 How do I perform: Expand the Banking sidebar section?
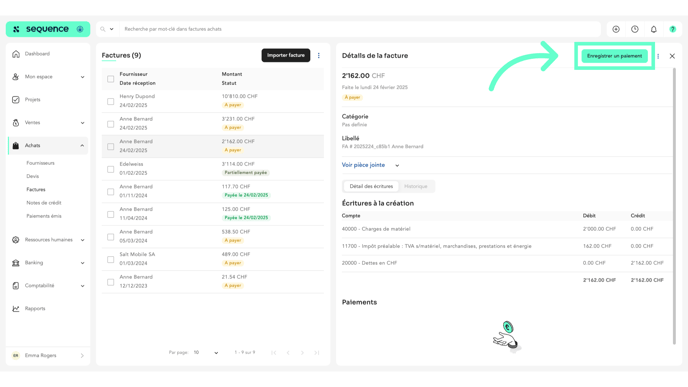pos(47,263)
